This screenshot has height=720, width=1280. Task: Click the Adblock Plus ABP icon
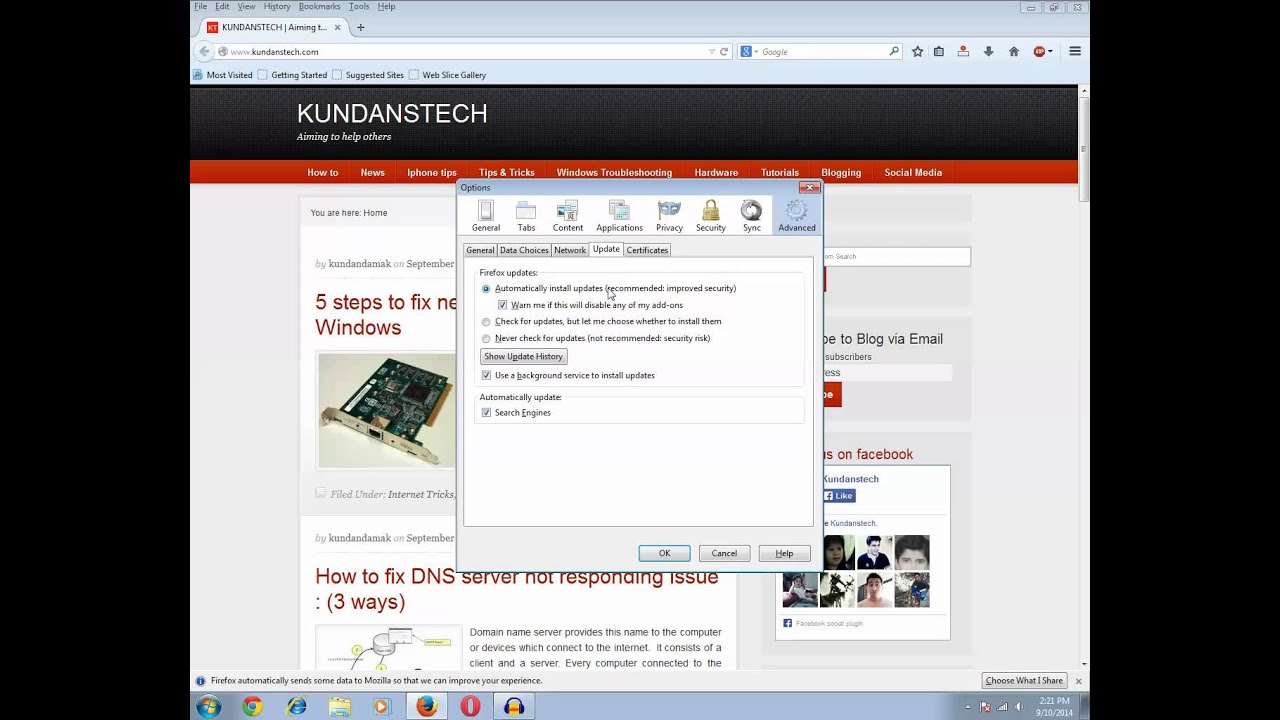(1039, 51)
